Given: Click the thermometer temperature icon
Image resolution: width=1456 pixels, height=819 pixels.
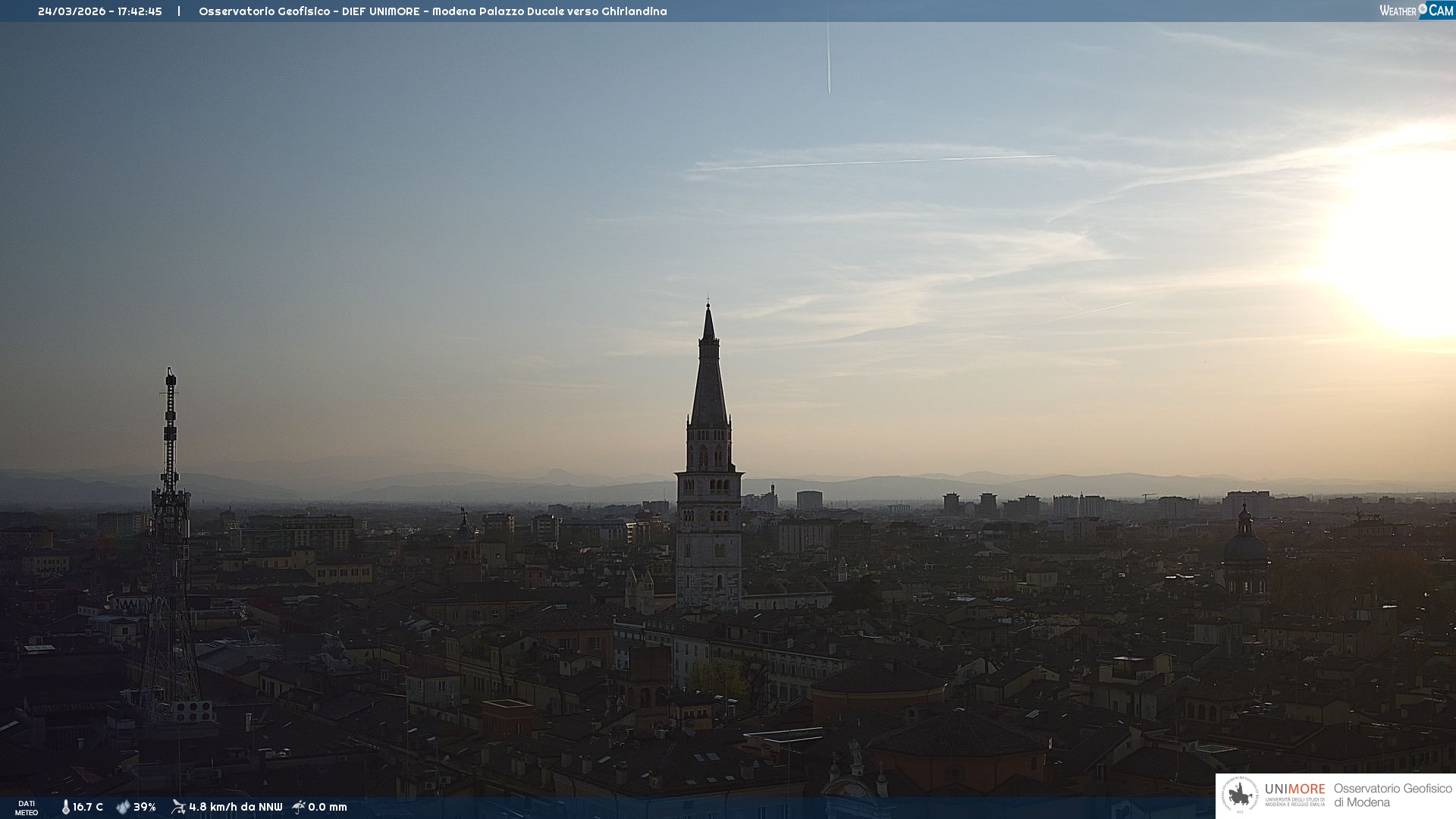Looking at the screenshot, I should tap(65, 807).
